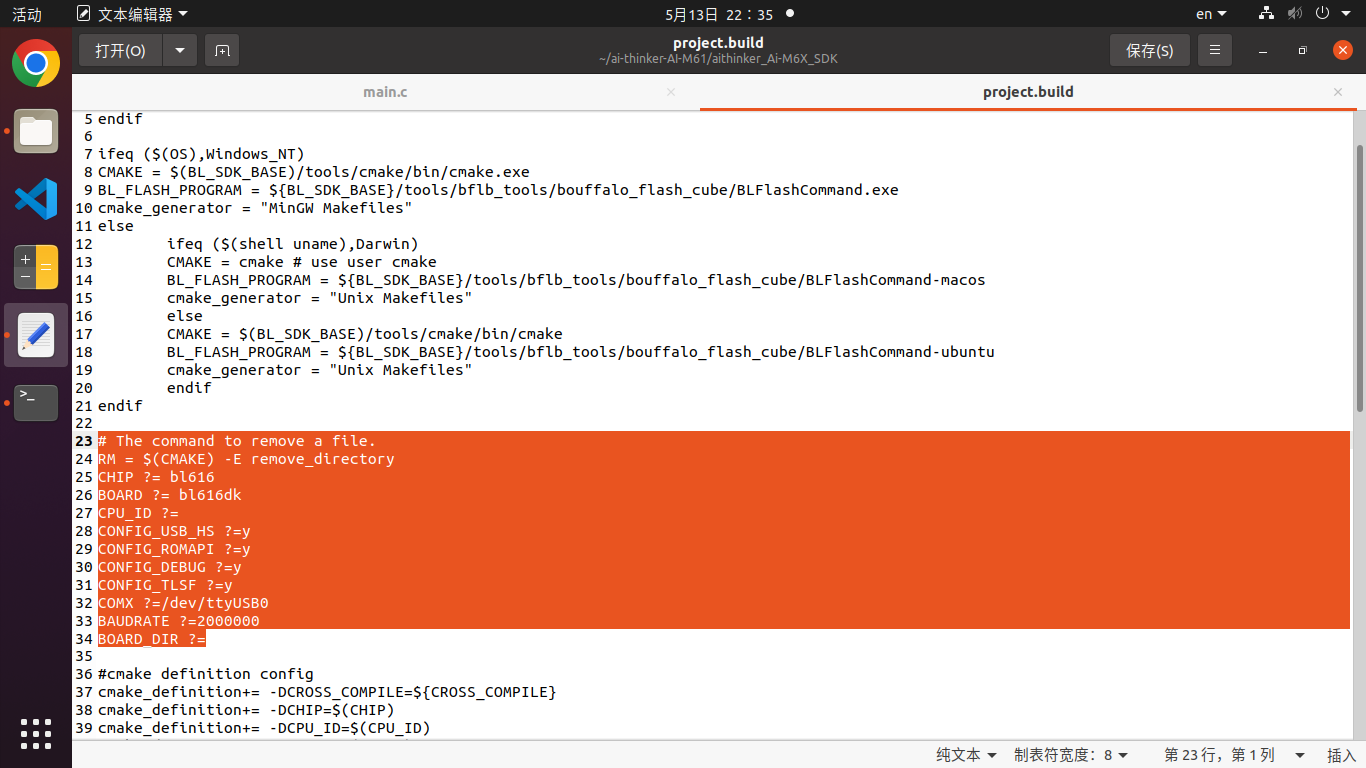This screenshot has width=1366, height=768.
Task: Expand the recent files arrow beside Open
Action: [180, 50]
